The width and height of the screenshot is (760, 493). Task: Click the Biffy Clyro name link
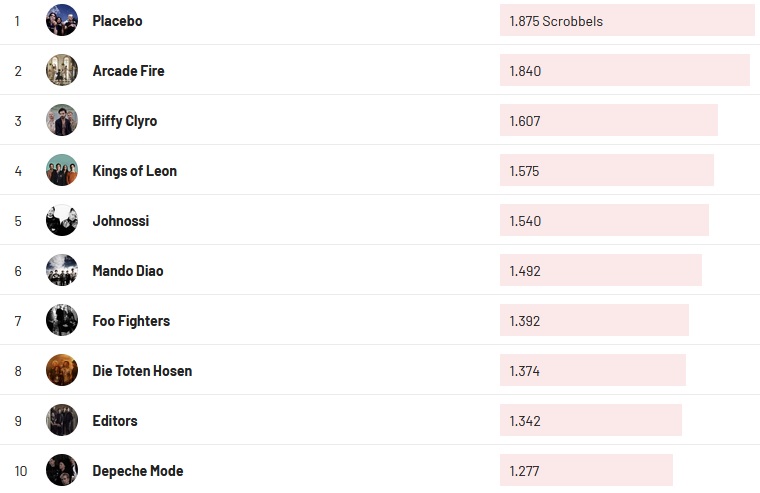124,121
